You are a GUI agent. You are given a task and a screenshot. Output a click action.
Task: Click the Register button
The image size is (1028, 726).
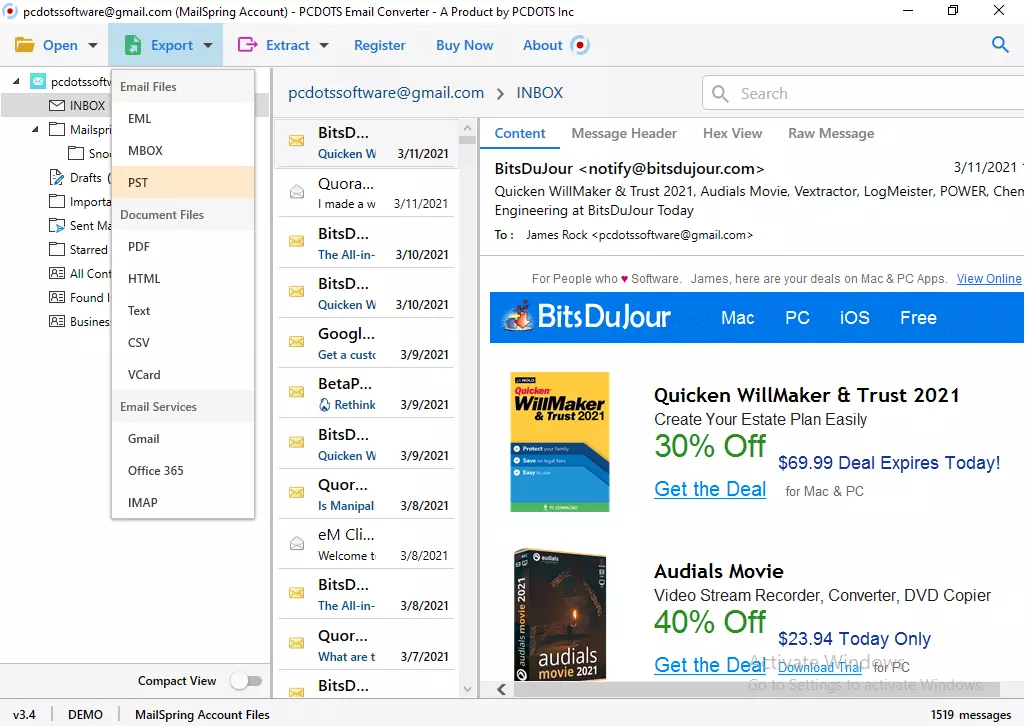pos(380,45)
